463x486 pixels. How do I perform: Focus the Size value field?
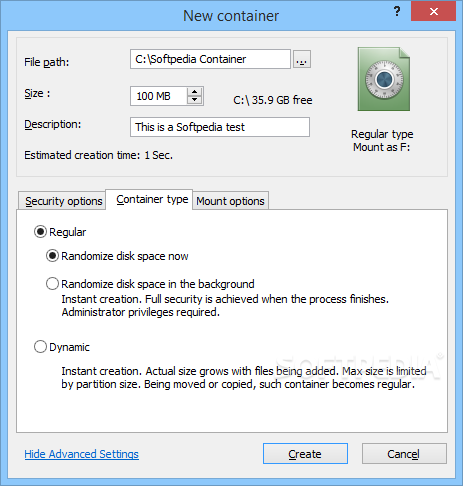pyautogui.click(x=159, y=96)
